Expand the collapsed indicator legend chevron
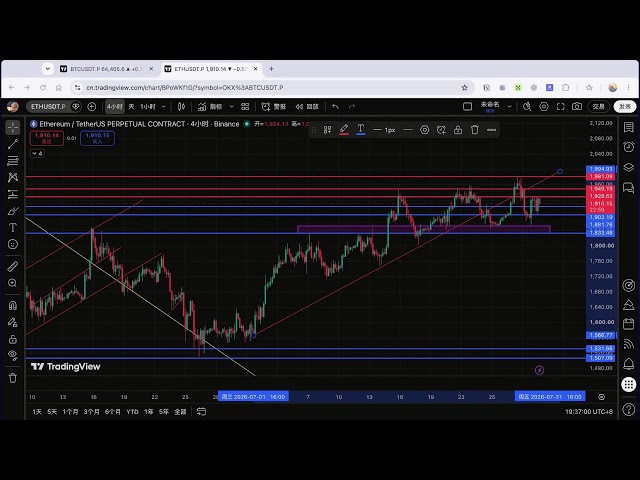This screenshot has width=640, height=480. [37, 153]
